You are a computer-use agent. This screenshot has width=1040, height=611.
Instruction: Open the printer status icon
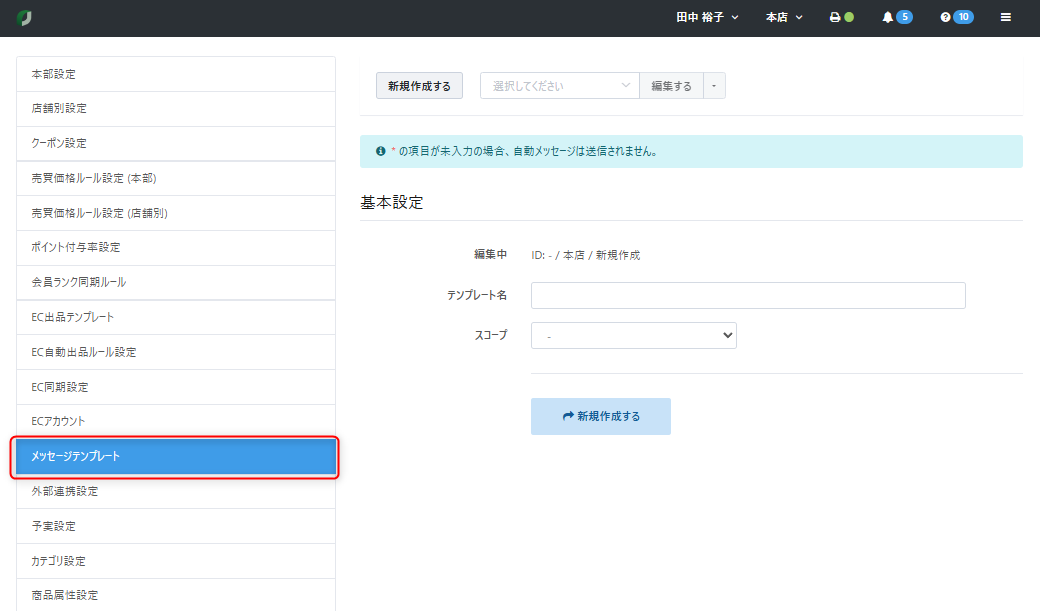(835, 18)
